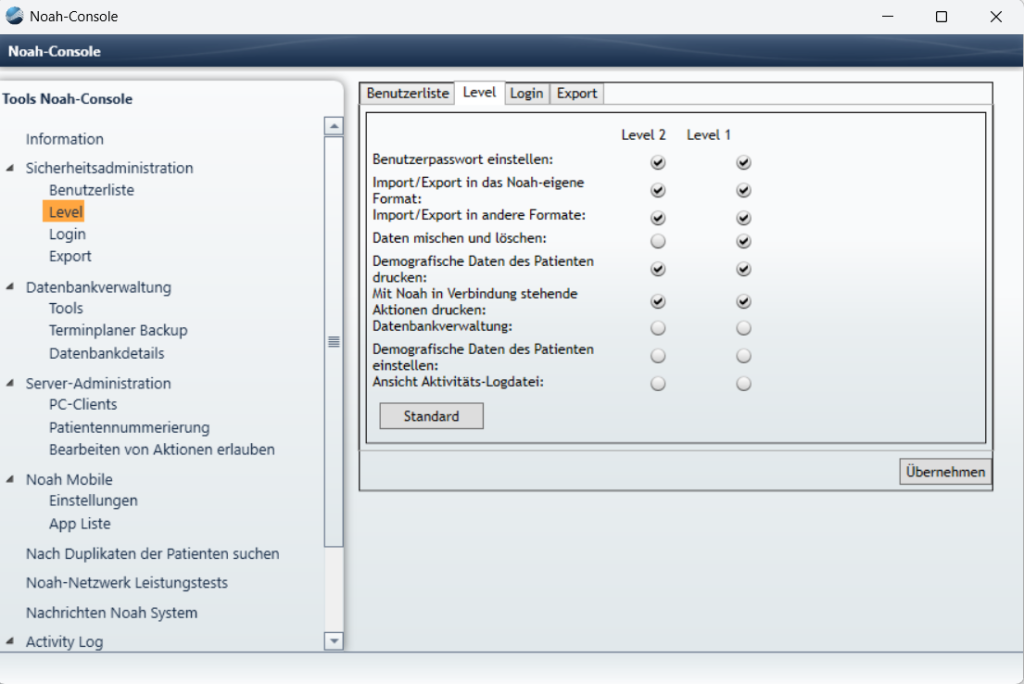The width and height of the screenshot is (1024, 684).
Task: Open Datenbankdetails in the tree
Action: tap(106, 353)
